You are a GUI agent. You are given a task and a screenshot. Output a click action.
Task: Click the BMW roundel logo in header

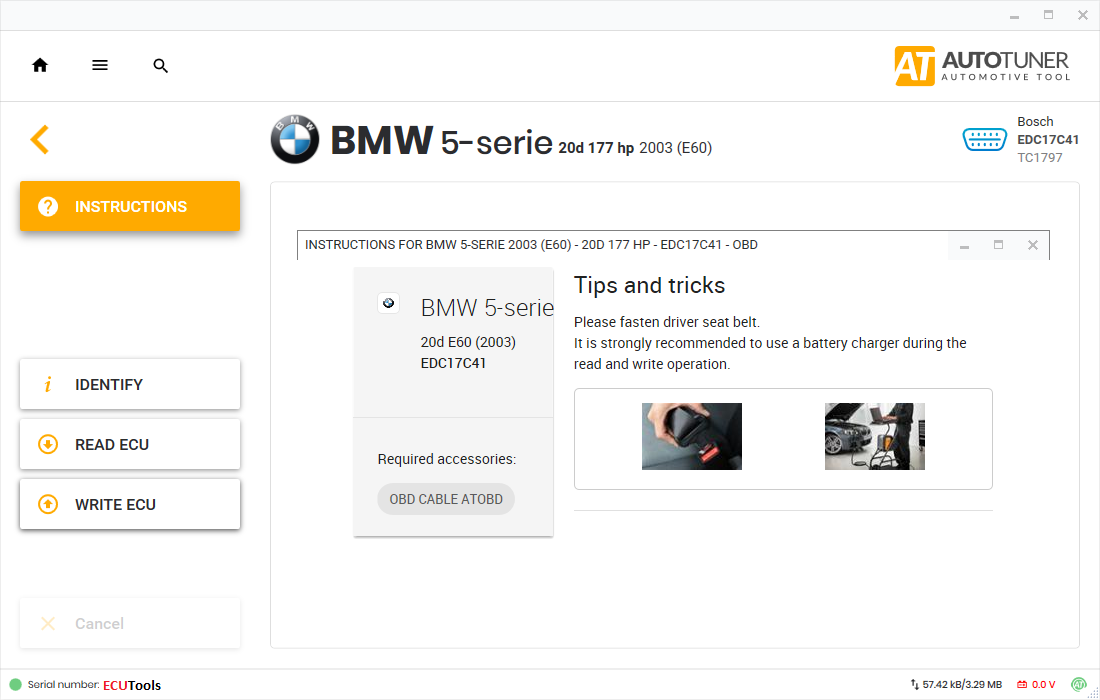click(295, 140)
